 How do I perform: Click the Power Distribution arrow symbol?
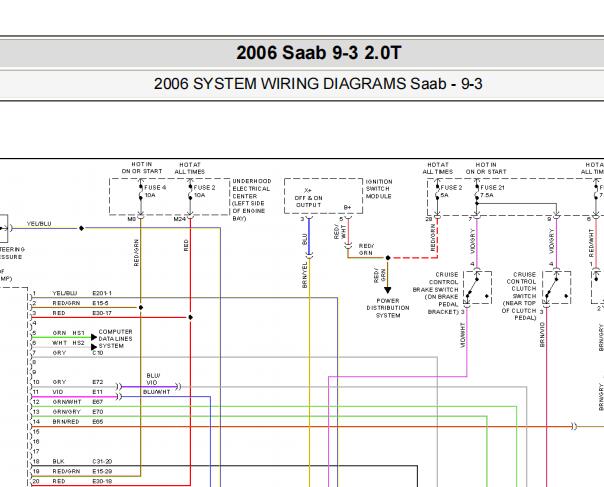[388, 290]
